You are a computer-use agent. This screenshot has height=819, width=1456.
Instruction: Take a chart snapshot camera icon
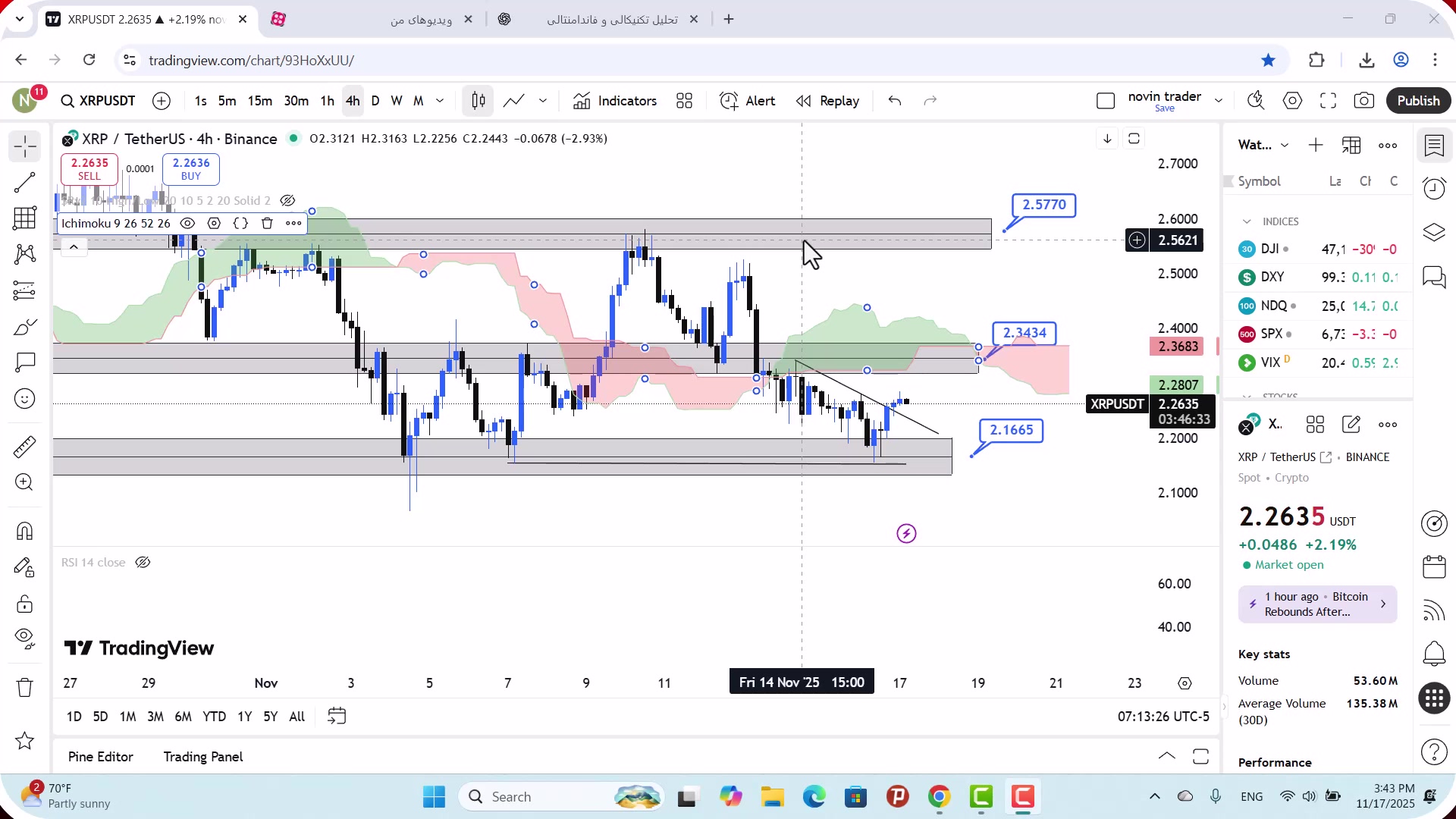1364,101
